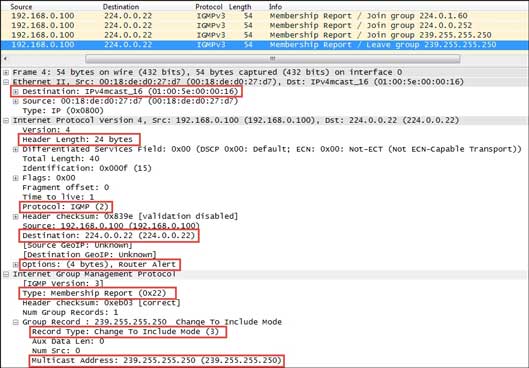Image resolution: width=529 pixels, height=368 pixels.
Task: Sort by the Destination column header
Action: click(121, 6)
